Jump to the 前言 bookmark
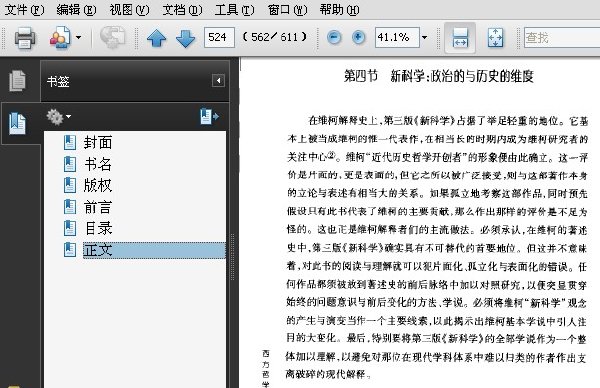This screenshot has width=600, height=388. point(98,207)
